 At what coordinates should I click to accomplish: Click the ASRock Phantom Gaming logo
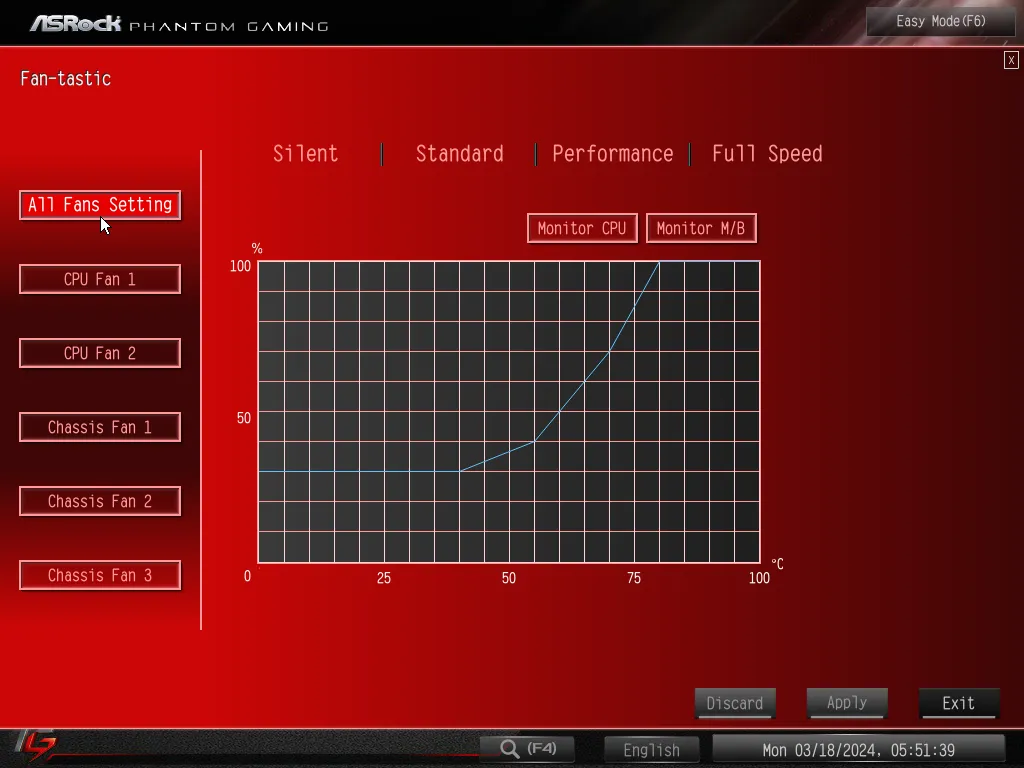pos(179,24)
